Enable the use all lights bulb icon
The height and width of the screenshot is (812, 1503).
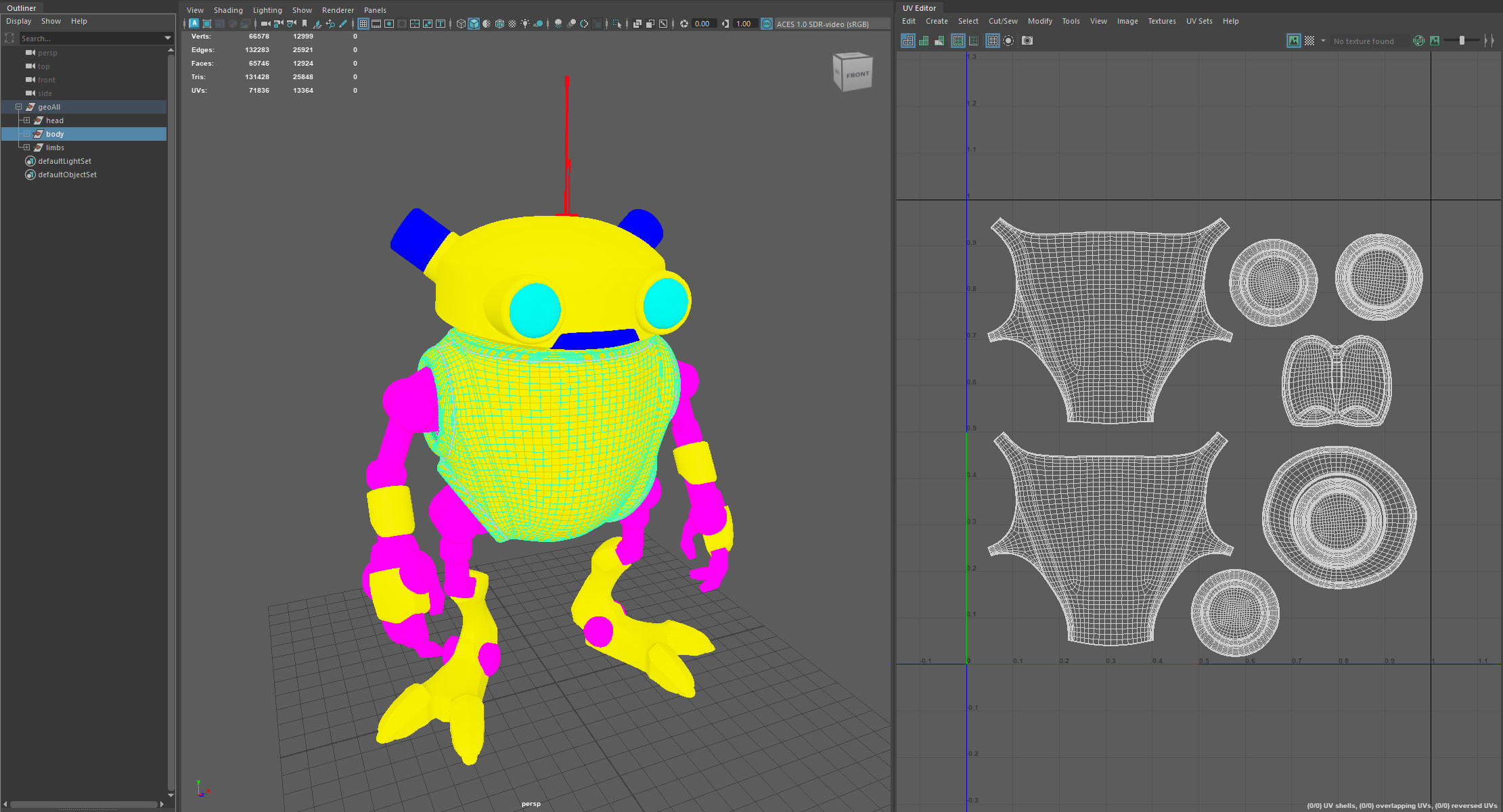click(525, 24)
